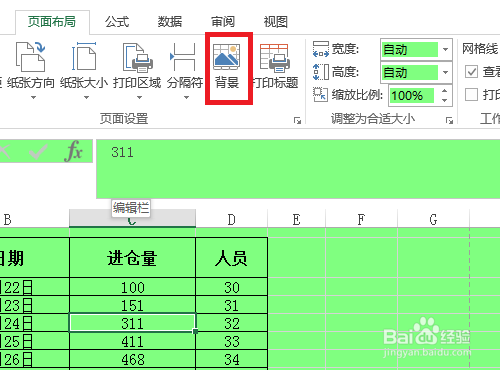500x370 pixels.
Task: Select the 人员 header cell
Action: 231,257
